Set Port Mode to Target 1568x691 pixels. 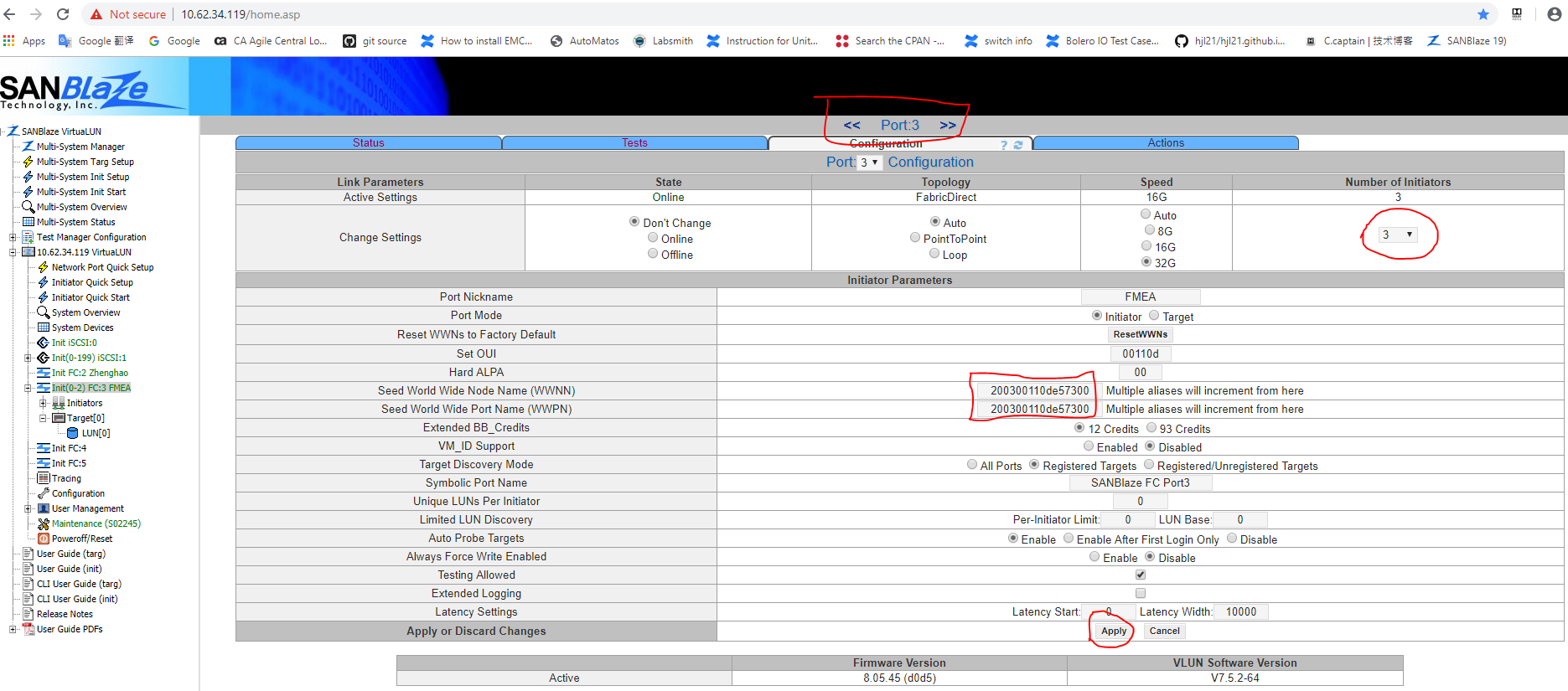[1154, 316]
